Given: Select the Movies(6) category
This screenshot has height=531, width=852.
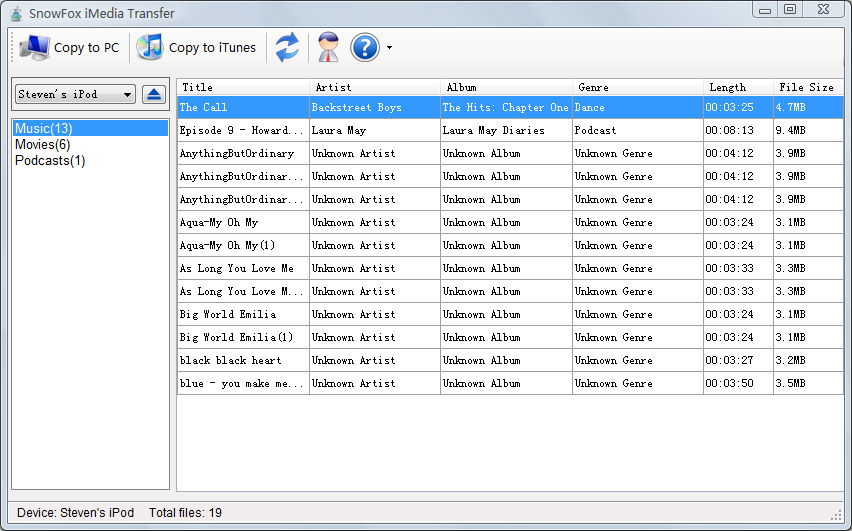Looking at the screenshot, I should (42, 145).
